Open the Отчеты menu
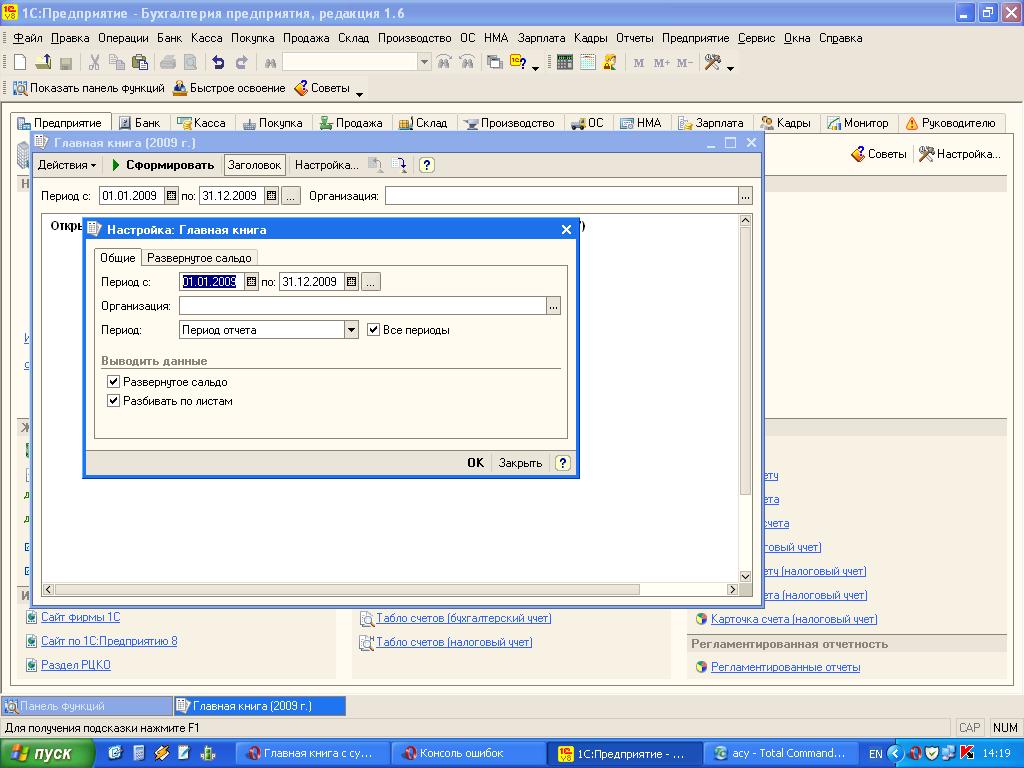This screenshot has height=768, width=1024. [x=634, y=38]
